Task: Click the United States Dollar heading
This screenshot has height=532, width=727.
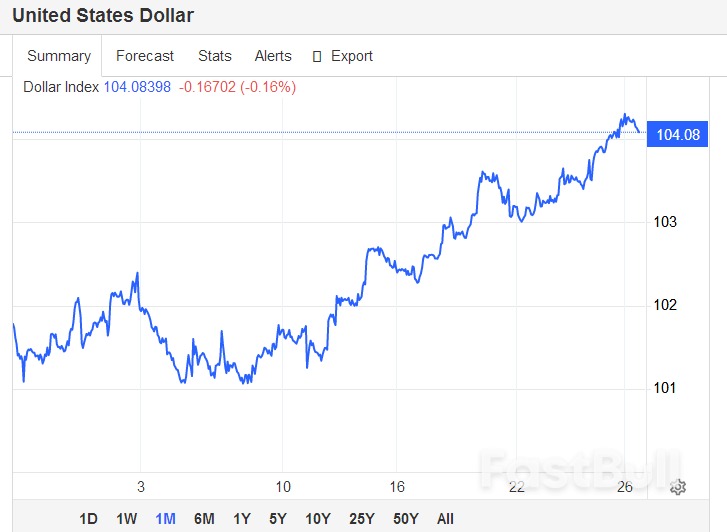Action: coord(103,16)
